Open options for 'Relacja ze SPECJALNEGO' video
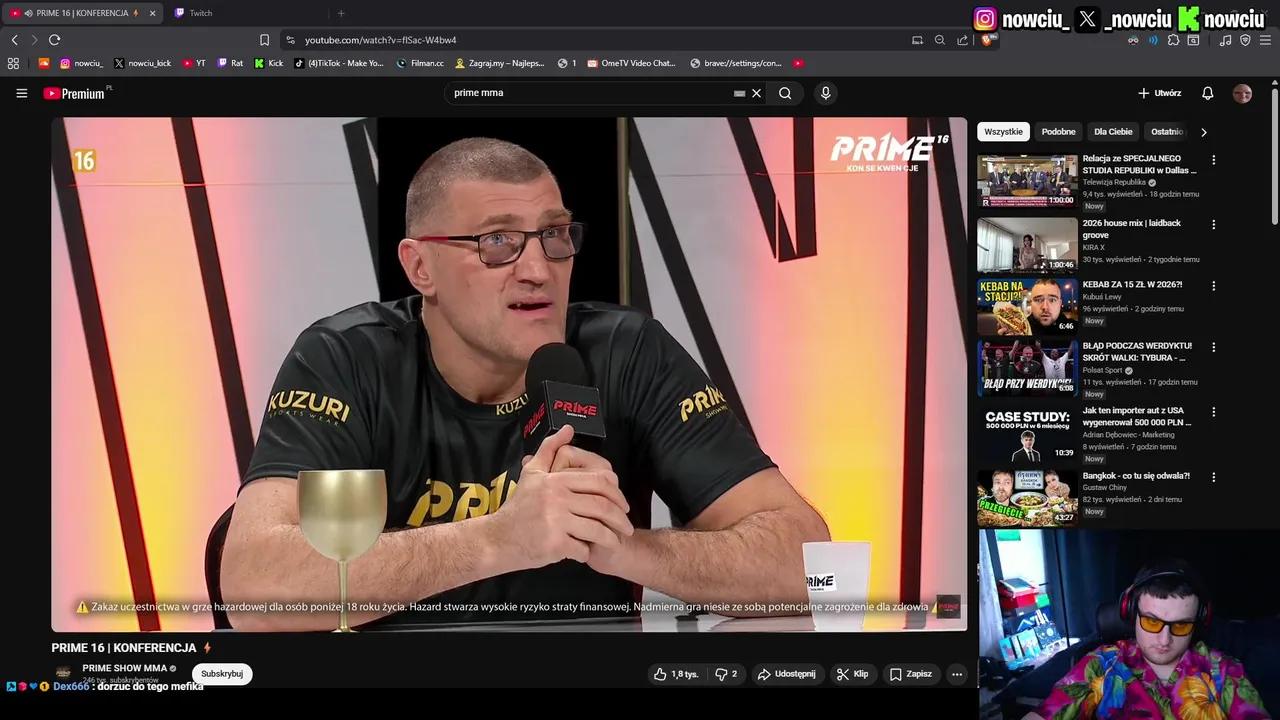 [1213, 160]
